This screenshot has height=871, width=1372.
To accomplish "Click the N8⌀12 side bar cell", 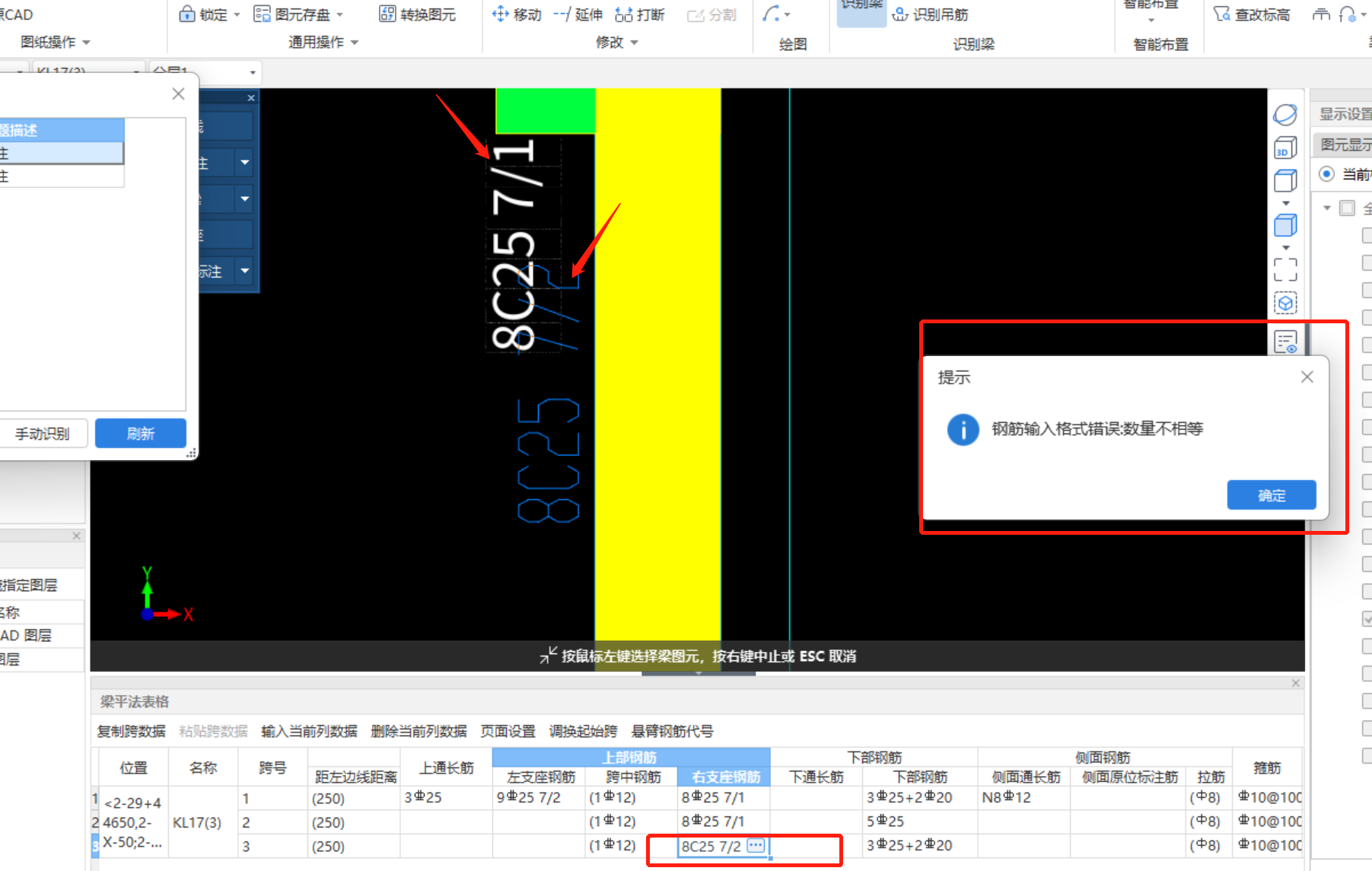I will (1023, 797).
